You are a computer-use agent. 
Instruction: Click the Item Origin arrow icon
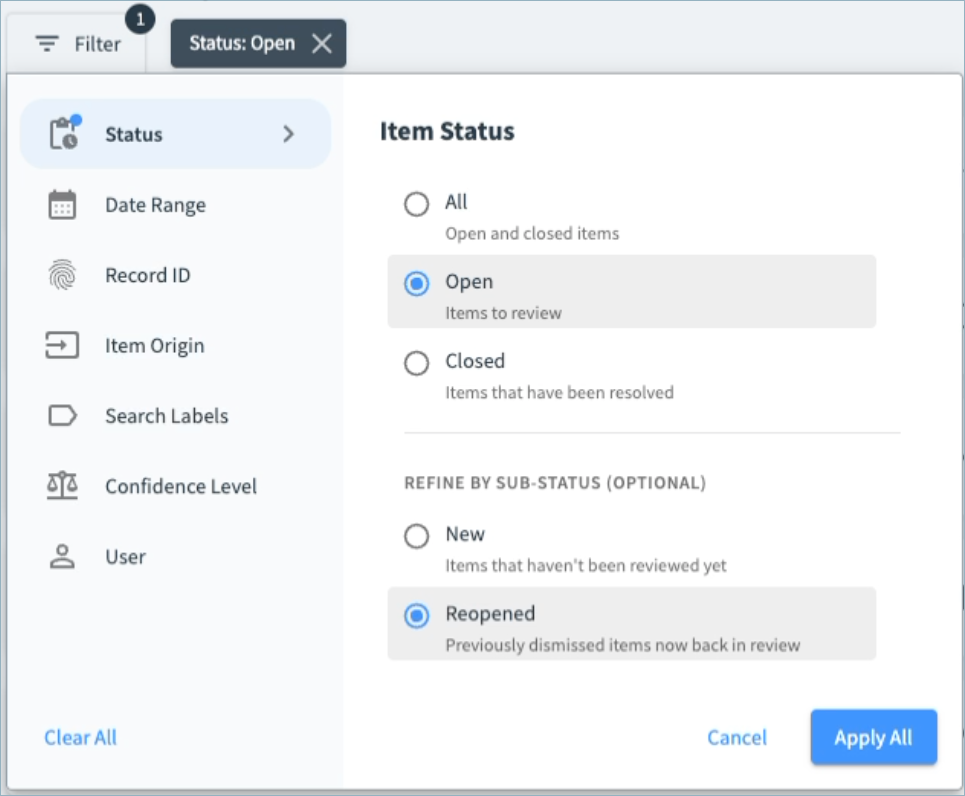pyautogui.click(x=62, y=345)
